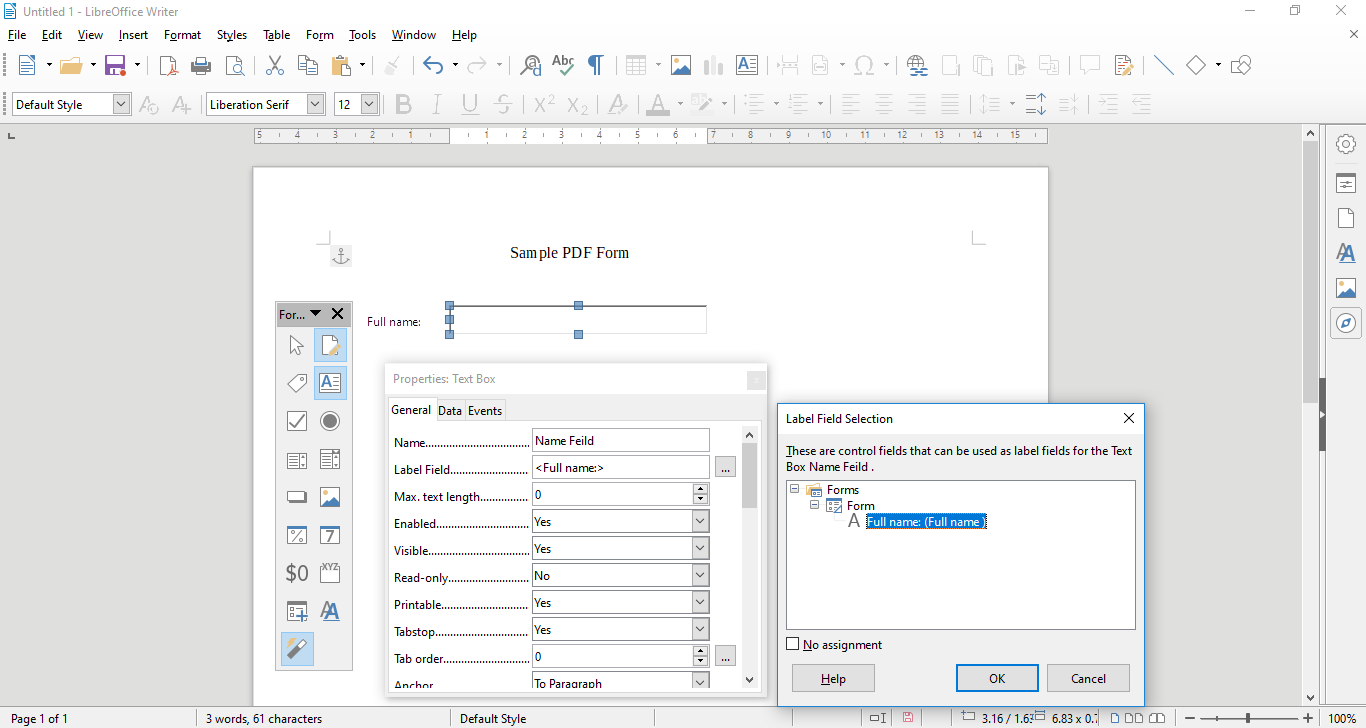This screenshot has height=728, width=1366.
Task: Open the Enabled property dropdown
Action: tap(700, 520)
